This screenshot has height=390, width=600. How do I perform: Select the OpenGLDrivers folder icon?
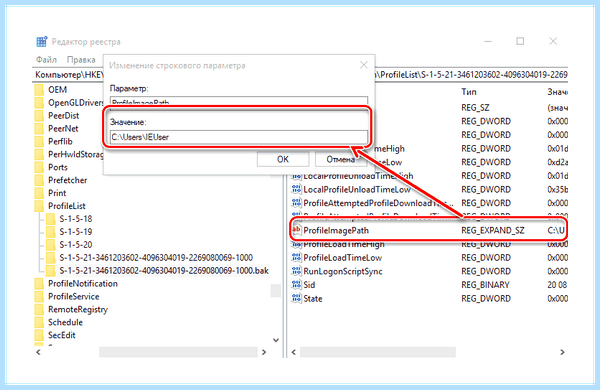tap(39, 103)
